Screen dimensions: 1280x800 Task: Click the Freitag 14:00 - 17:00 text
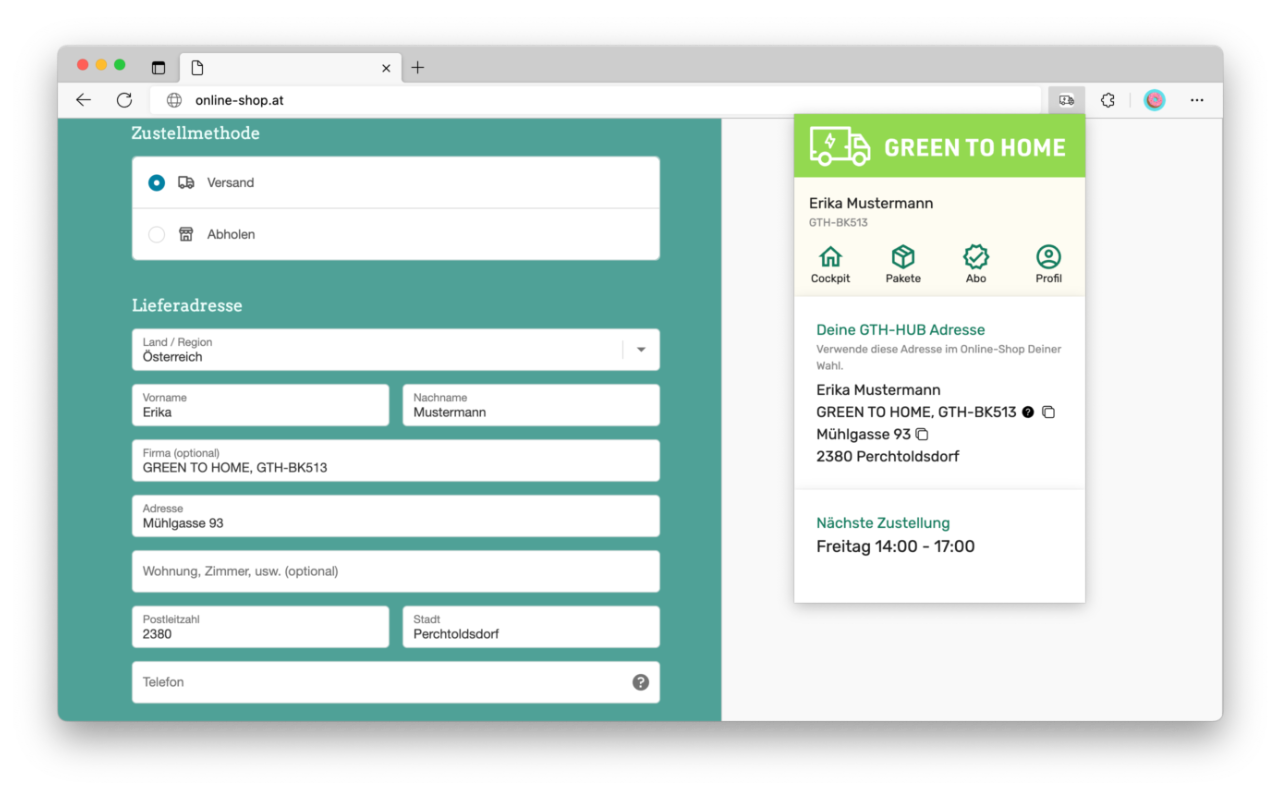(x=895, y=546)
